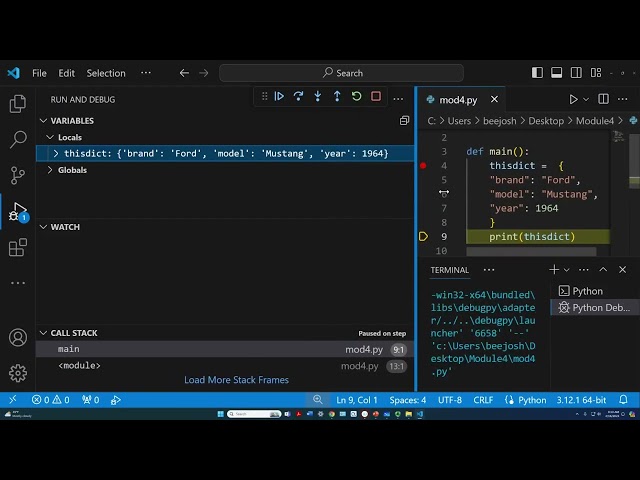Click the Step Out debug button
The width and height of the screenshot is (640, 480).
337,96
